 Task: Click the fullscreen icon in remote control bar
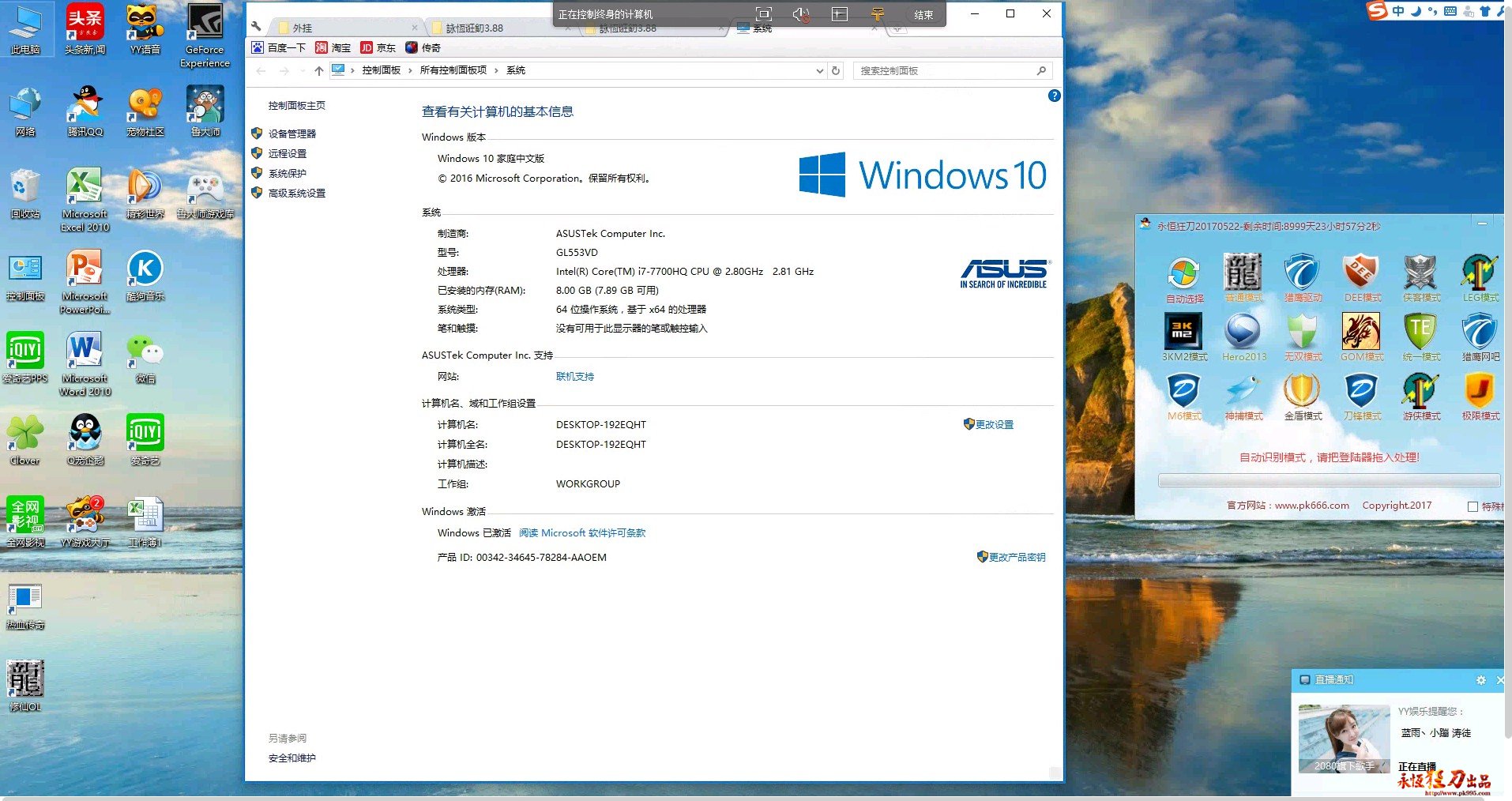[x=763, y=14]
